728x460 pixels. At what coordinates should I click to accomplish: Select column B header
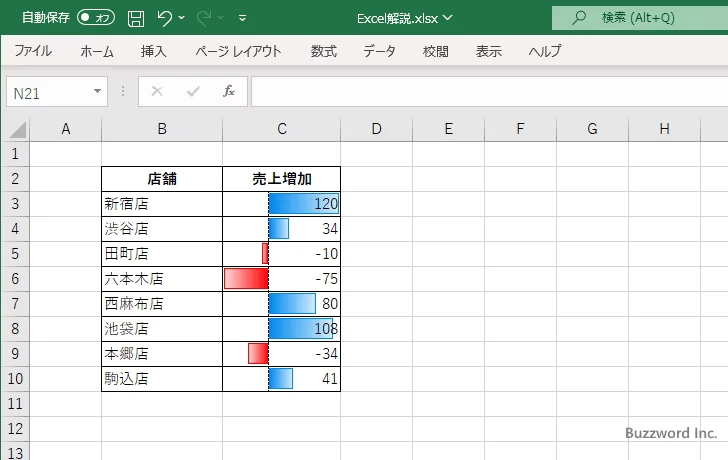tap(162, 129)
